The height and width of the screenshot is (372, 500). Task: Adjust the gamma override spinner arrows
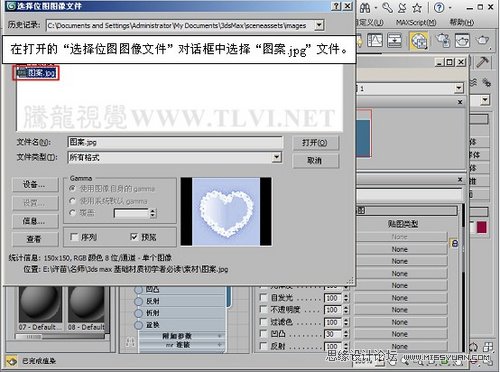tap(153, 213)
